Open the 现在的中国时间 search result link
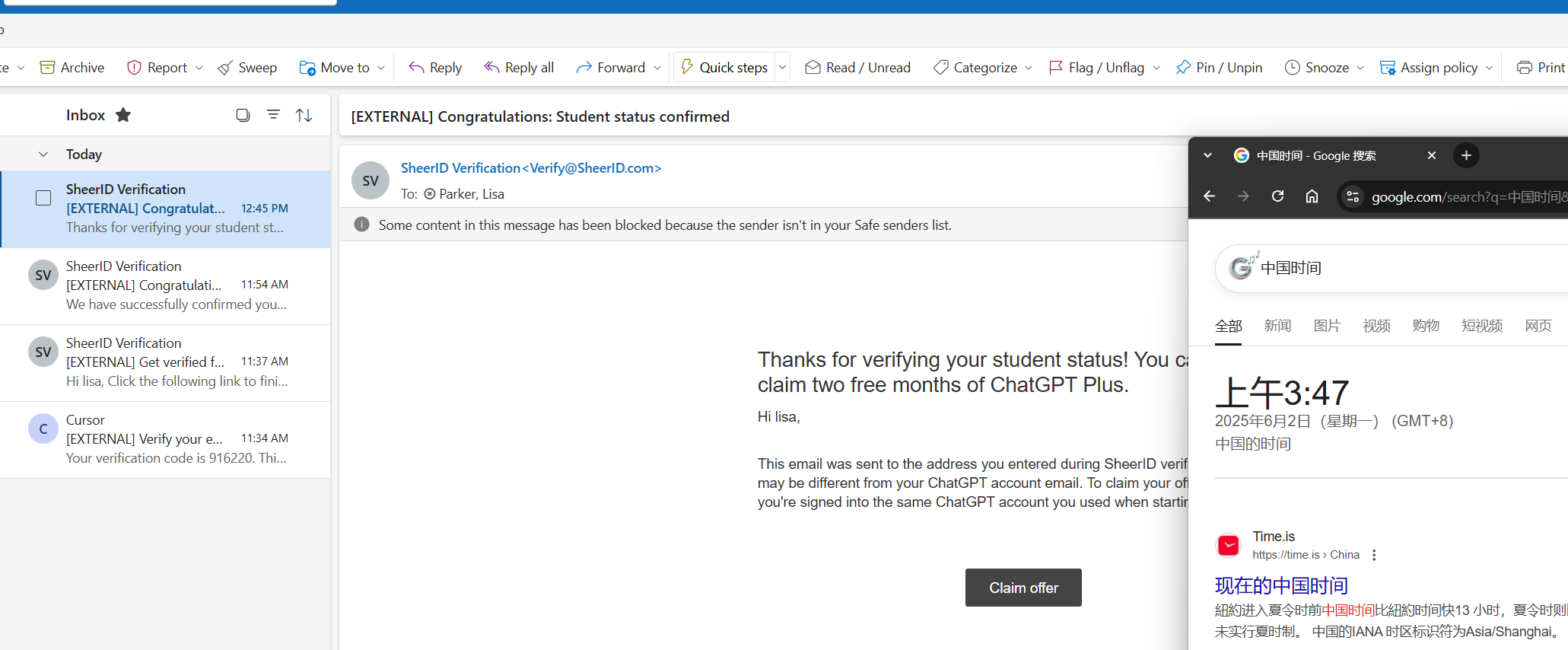Viewport: 1568px width, 650px height. (x=1281, y=585)
